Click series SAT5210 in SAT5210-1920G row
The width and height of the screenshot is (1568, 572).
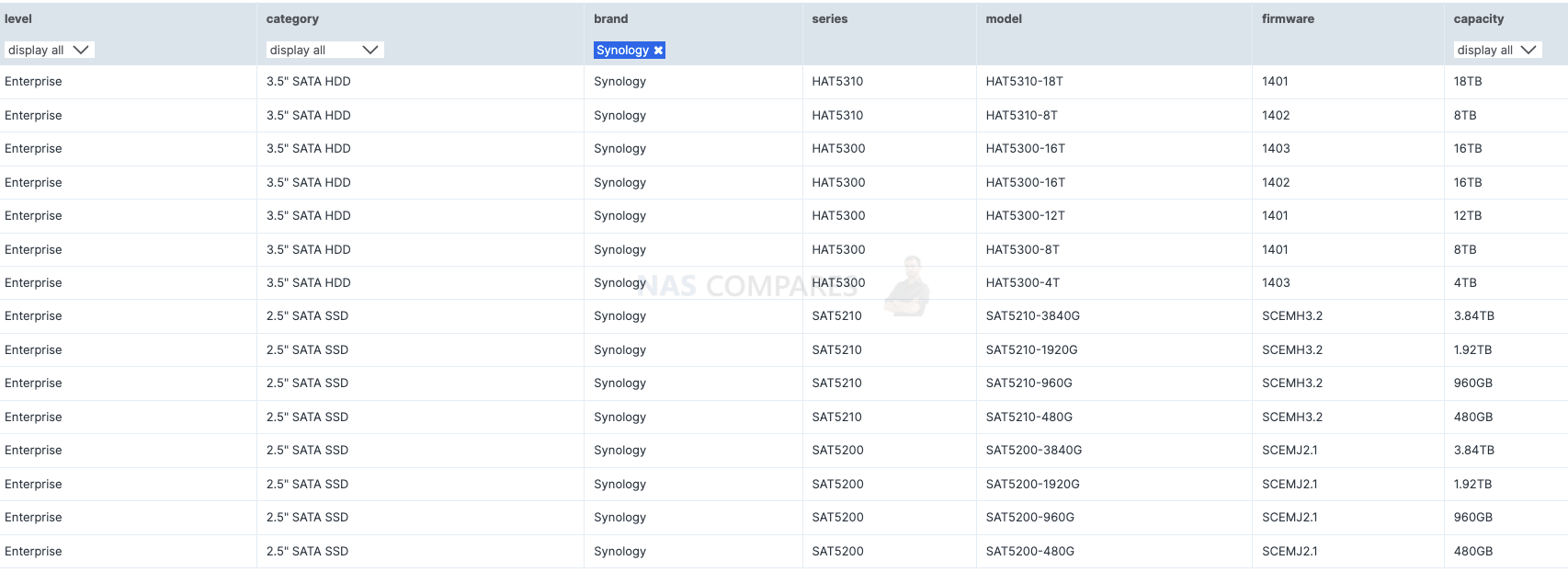pyautogui.click(x=837, y=350)
